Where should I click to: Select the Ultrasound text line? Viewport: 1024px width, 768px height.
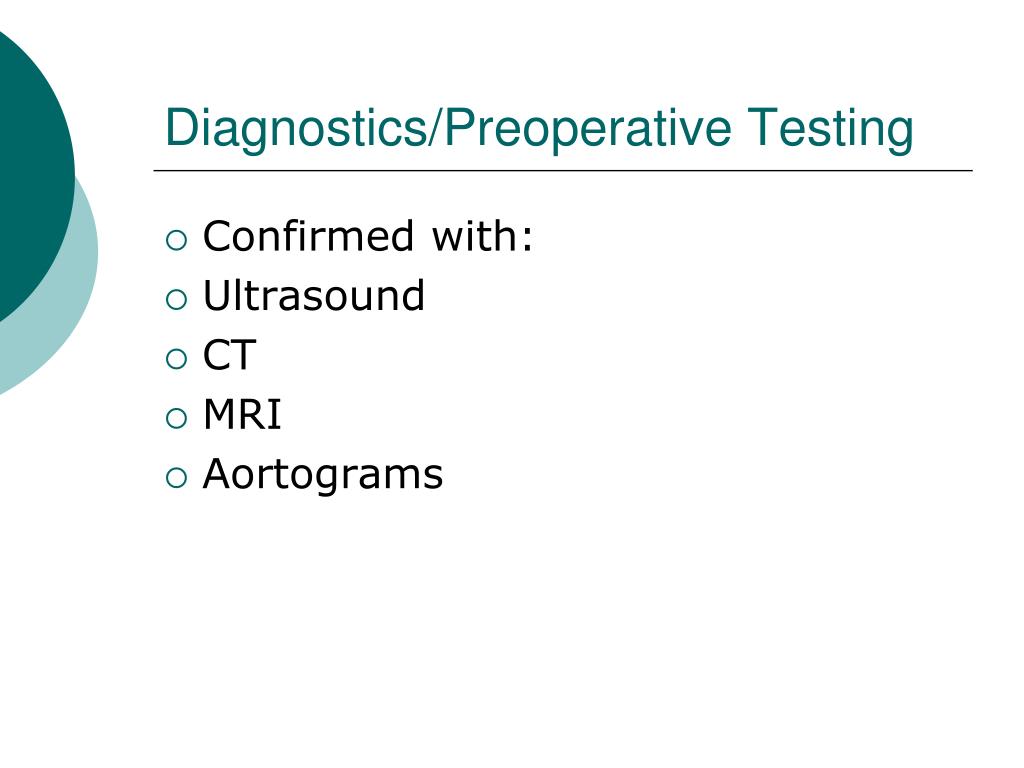click(x=314, y=295)
